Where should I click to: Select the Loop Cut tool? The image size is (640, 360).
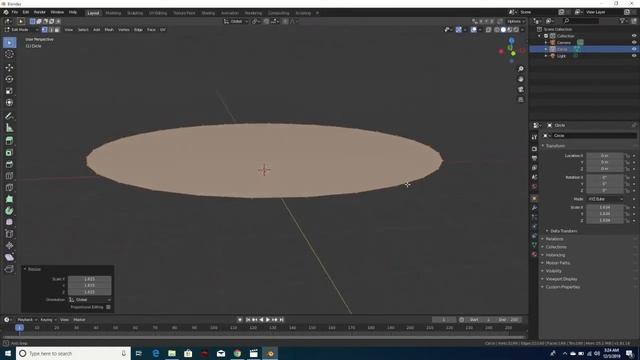click(x=9, y=176)
